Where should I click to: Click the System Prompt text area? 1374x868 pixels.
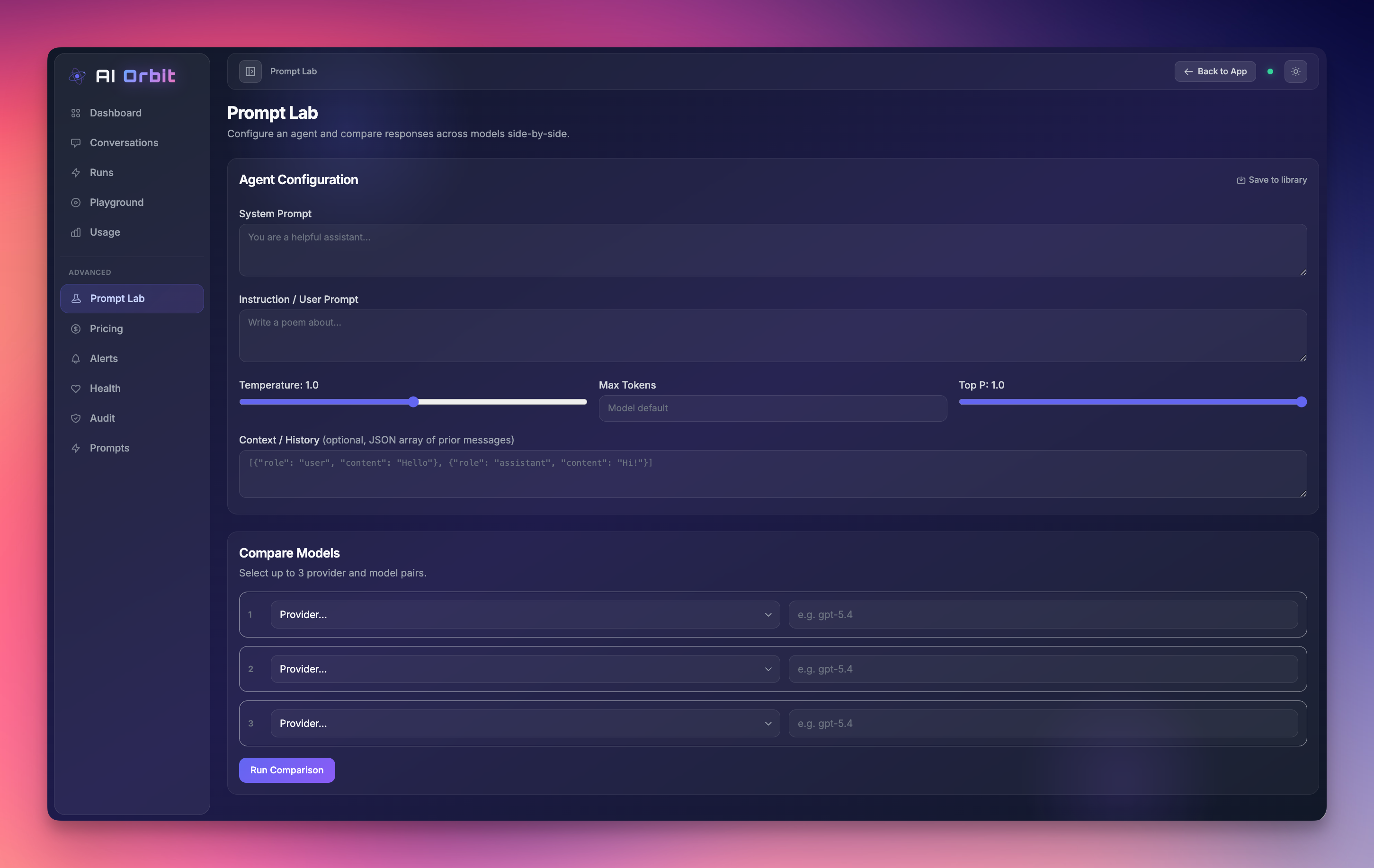point(773,250)
